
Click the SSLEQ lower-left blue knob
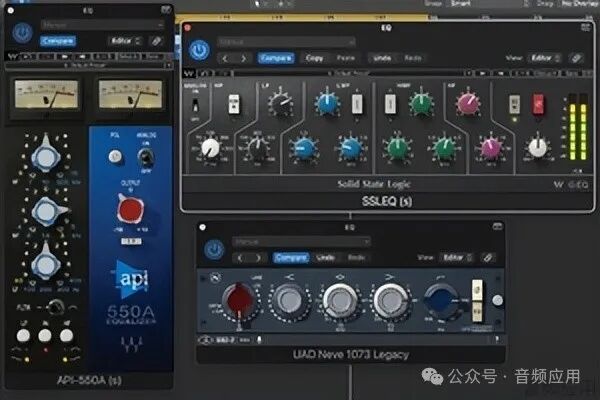coord(303,148)
